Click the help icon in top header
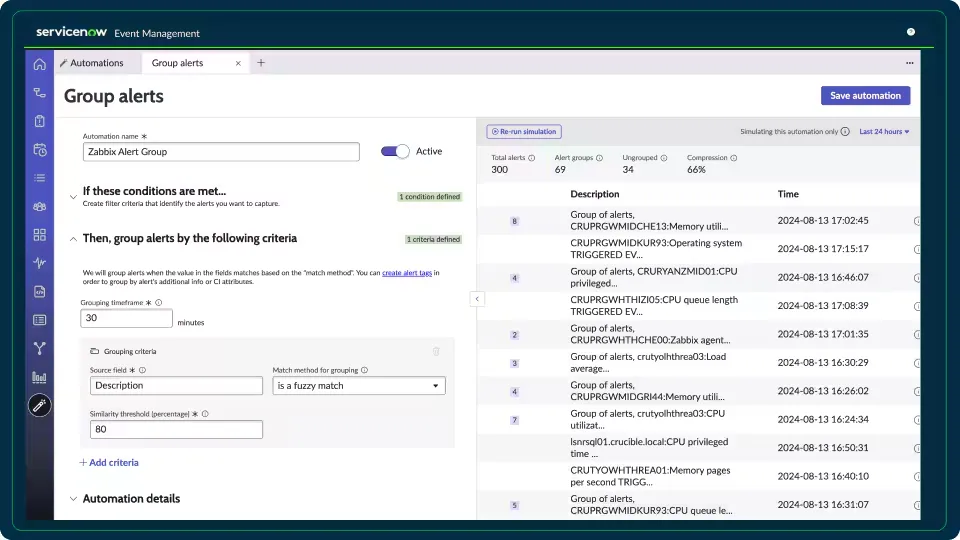Viewport: 960px width, 540px height. [910, 32]
